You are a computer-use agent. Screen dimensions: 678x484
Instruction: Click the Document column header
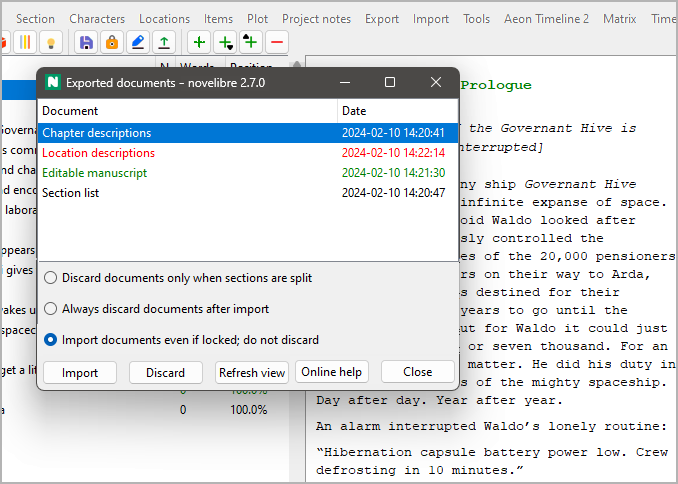[188, 111]
